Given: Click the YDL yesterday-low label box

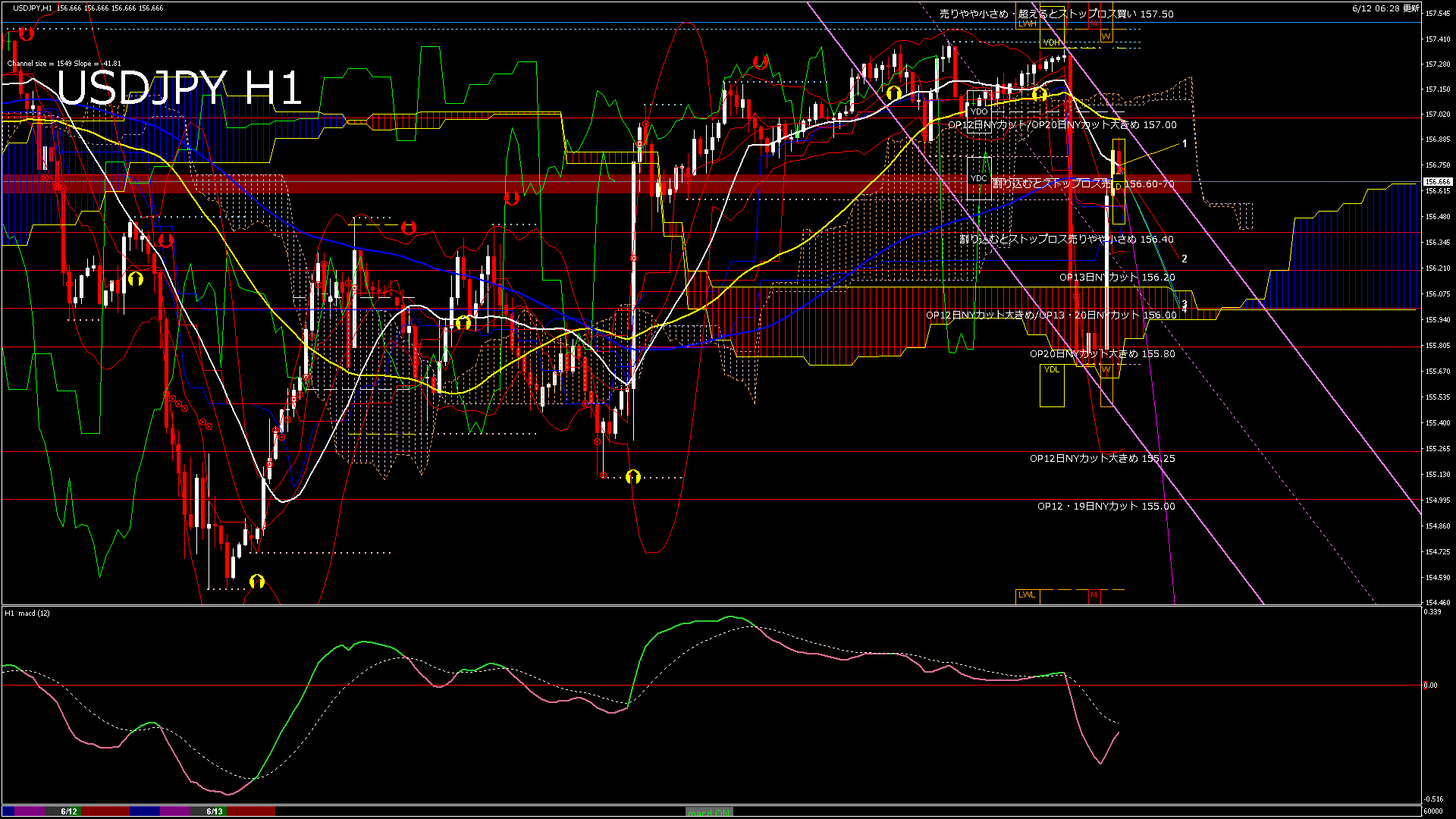Looking at the screenshot, I should (1051, 369).
